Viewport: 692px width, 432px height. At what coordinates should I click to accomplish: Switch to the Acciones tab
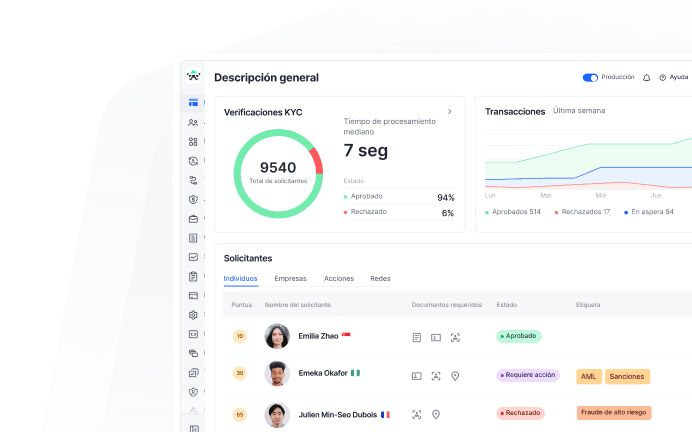pos(338,278)
